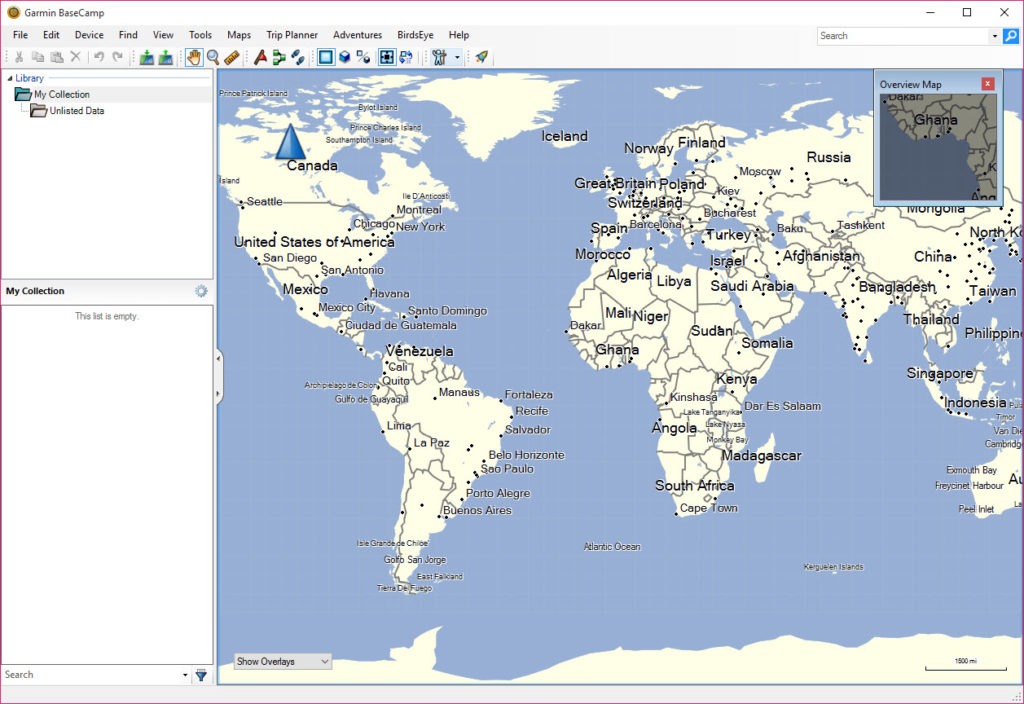
Task: Open the top search box dropdown arrow
Action: click(x=995, y=36)
